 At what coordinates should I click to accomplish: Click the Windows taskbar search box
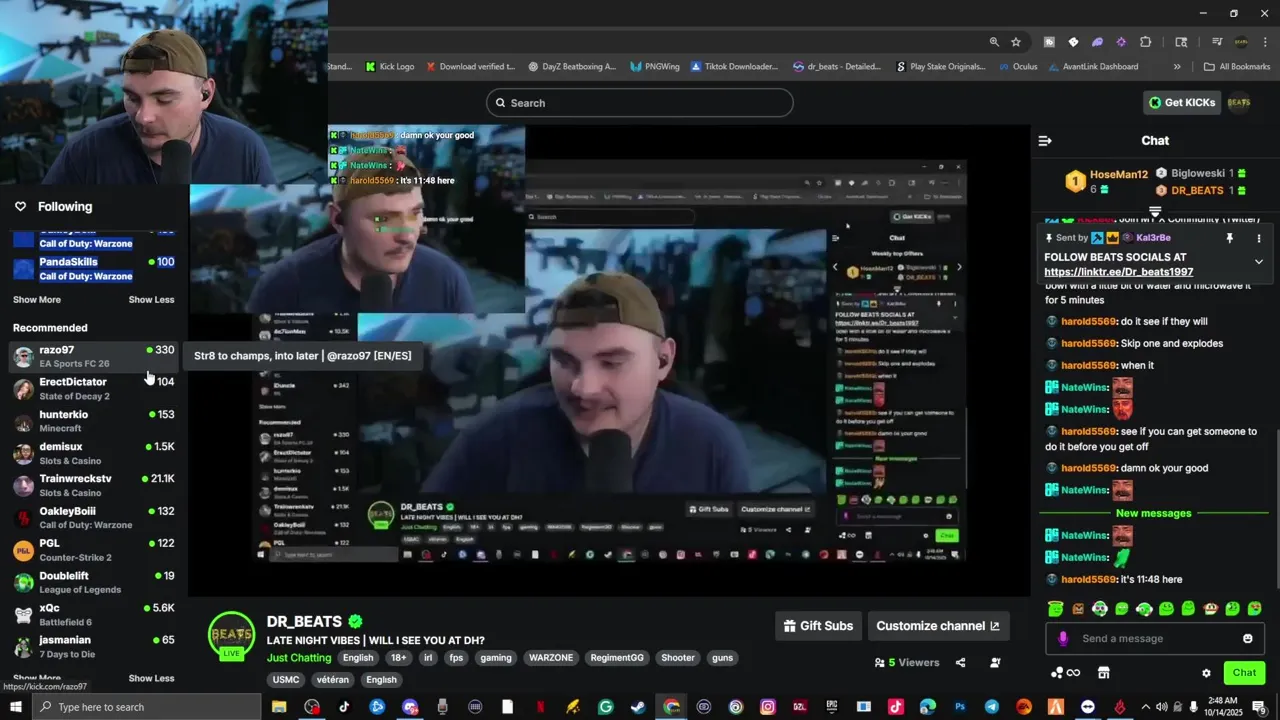147,707
